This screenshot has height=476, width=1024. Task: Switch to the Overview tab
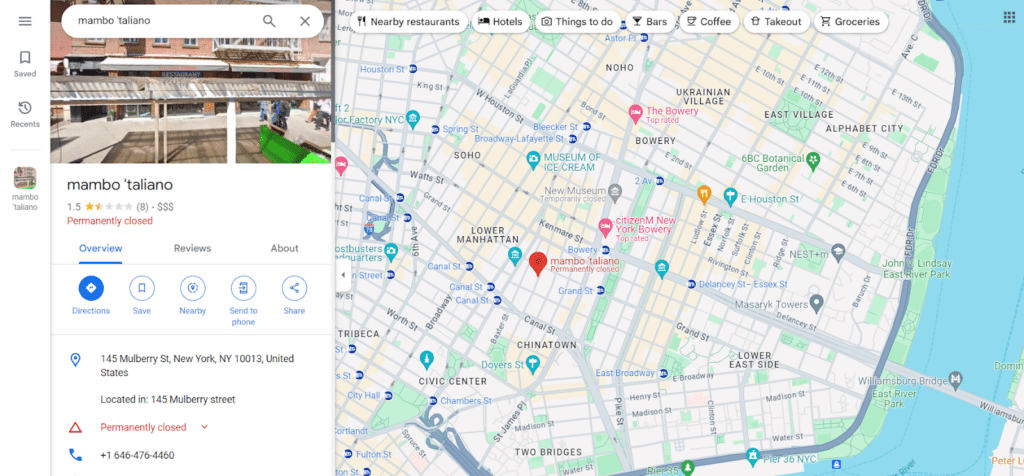(101, 249)
